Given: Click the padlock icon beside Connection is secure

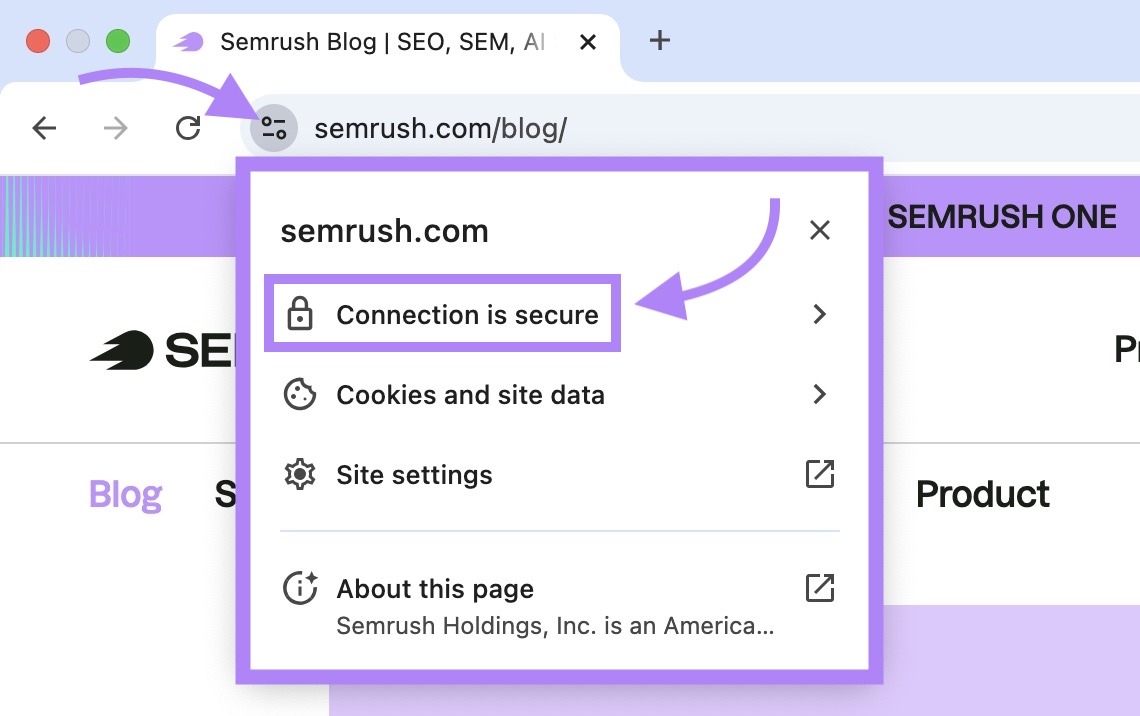Looking at the screenshot, I should [299, 314].
